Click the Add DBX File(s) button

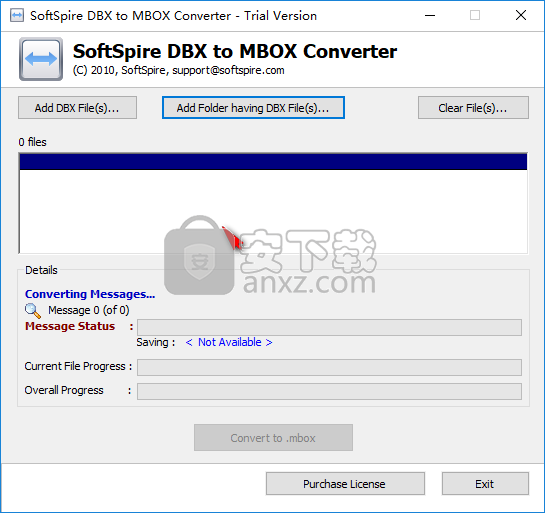click(77, 108)
